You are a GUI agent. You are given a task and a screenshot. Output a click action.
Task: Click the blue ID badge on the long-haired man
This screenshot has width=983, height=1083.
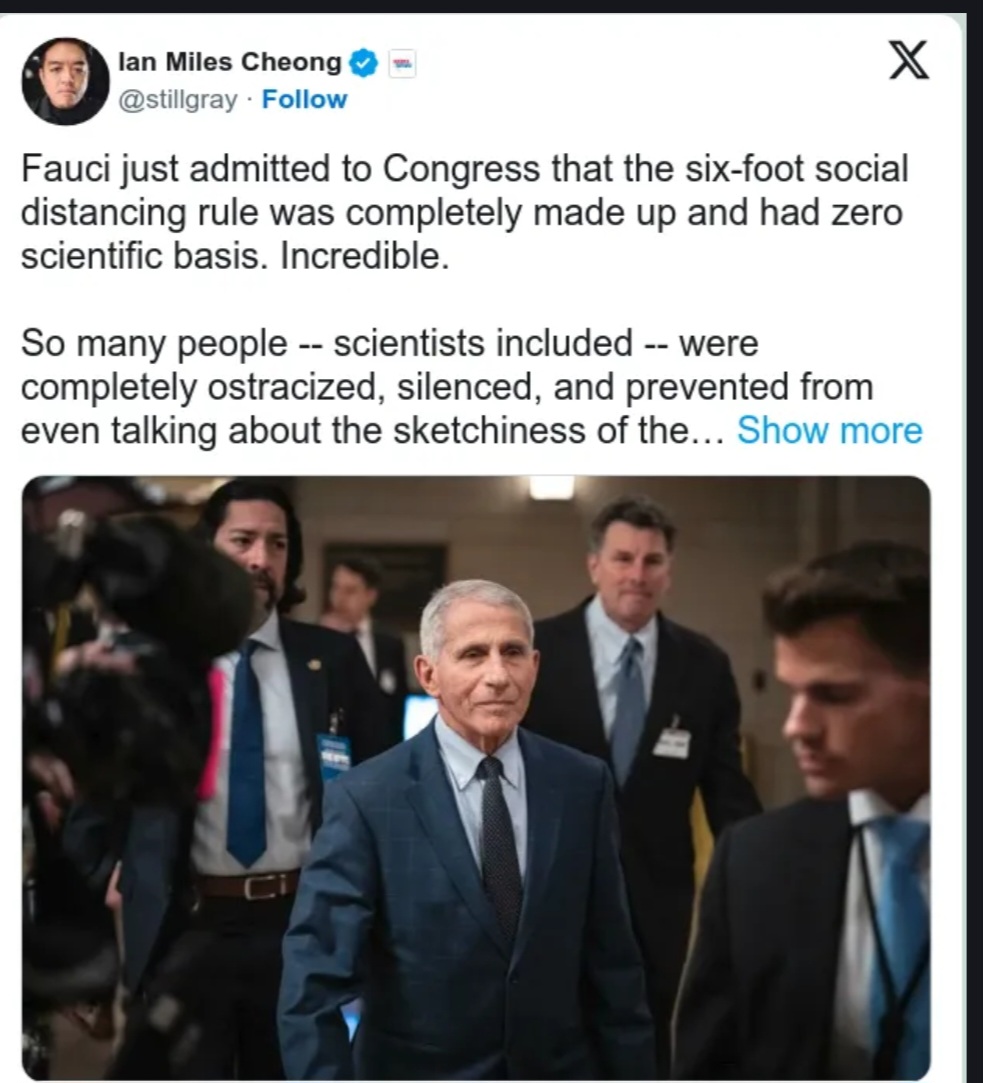334,756
